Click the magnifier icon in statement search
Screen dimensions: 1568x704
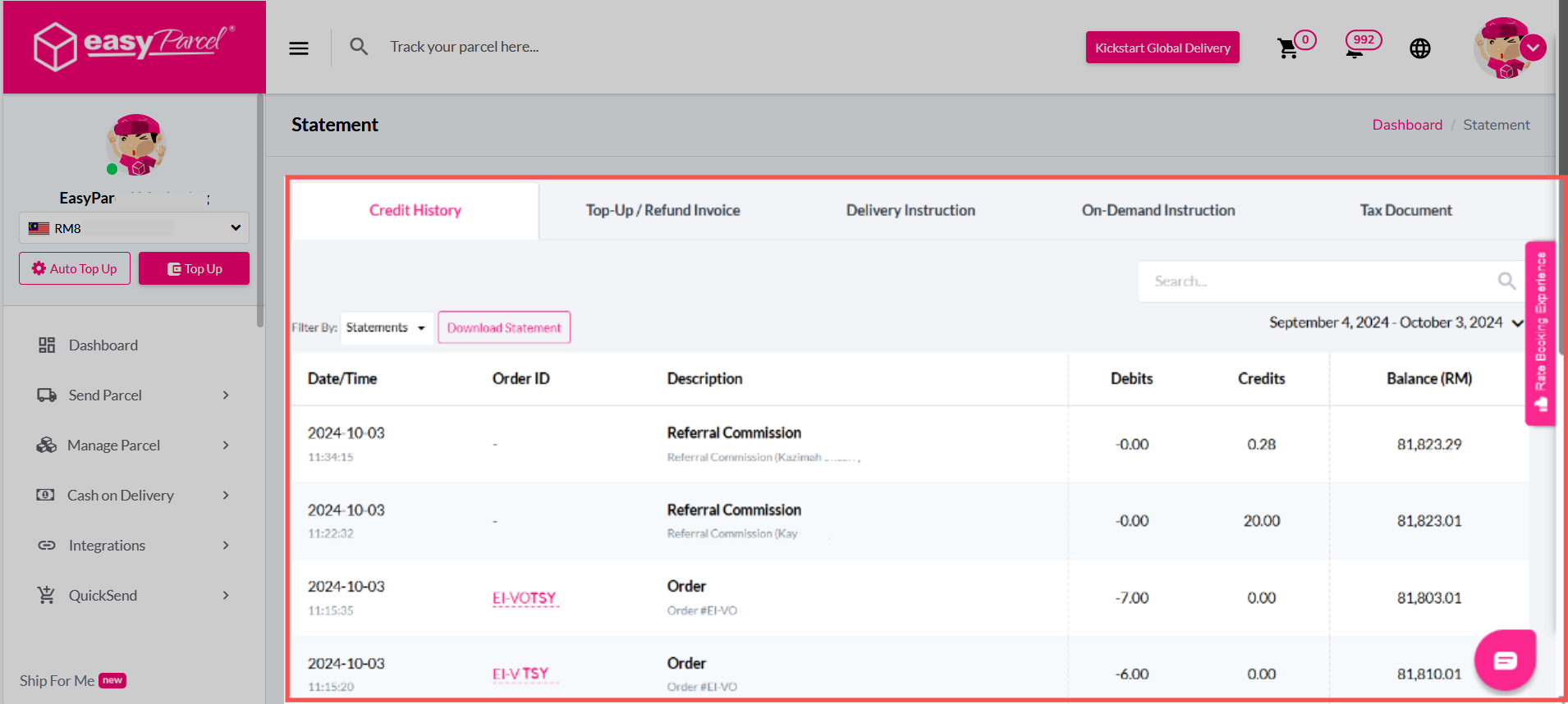(x=1506, y=281)
